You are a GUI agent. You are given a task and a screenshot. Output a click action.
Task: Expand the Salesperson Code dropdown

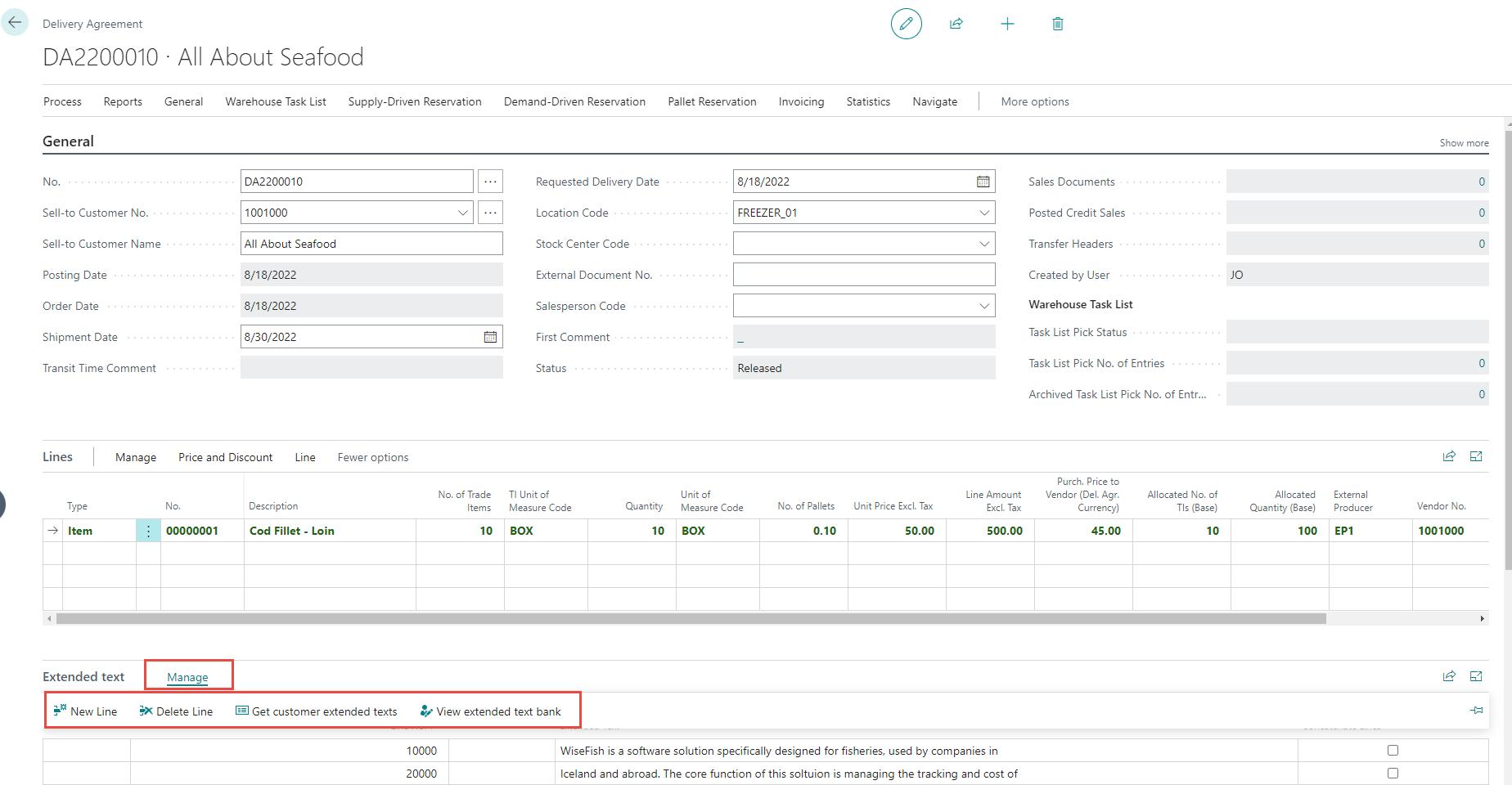pyautogui.click(x=983, y=306)
